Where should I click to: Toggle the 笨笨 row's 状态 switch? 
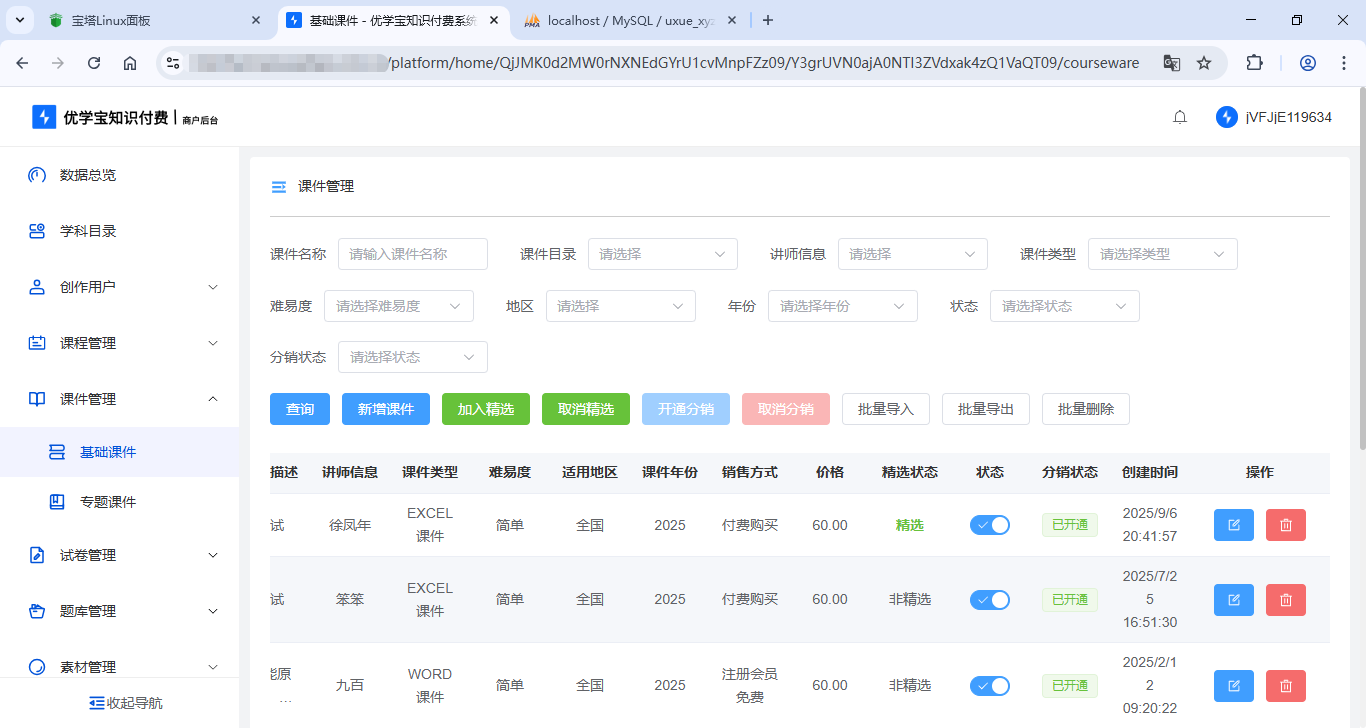pyautogui.click(x=990, y=599)
